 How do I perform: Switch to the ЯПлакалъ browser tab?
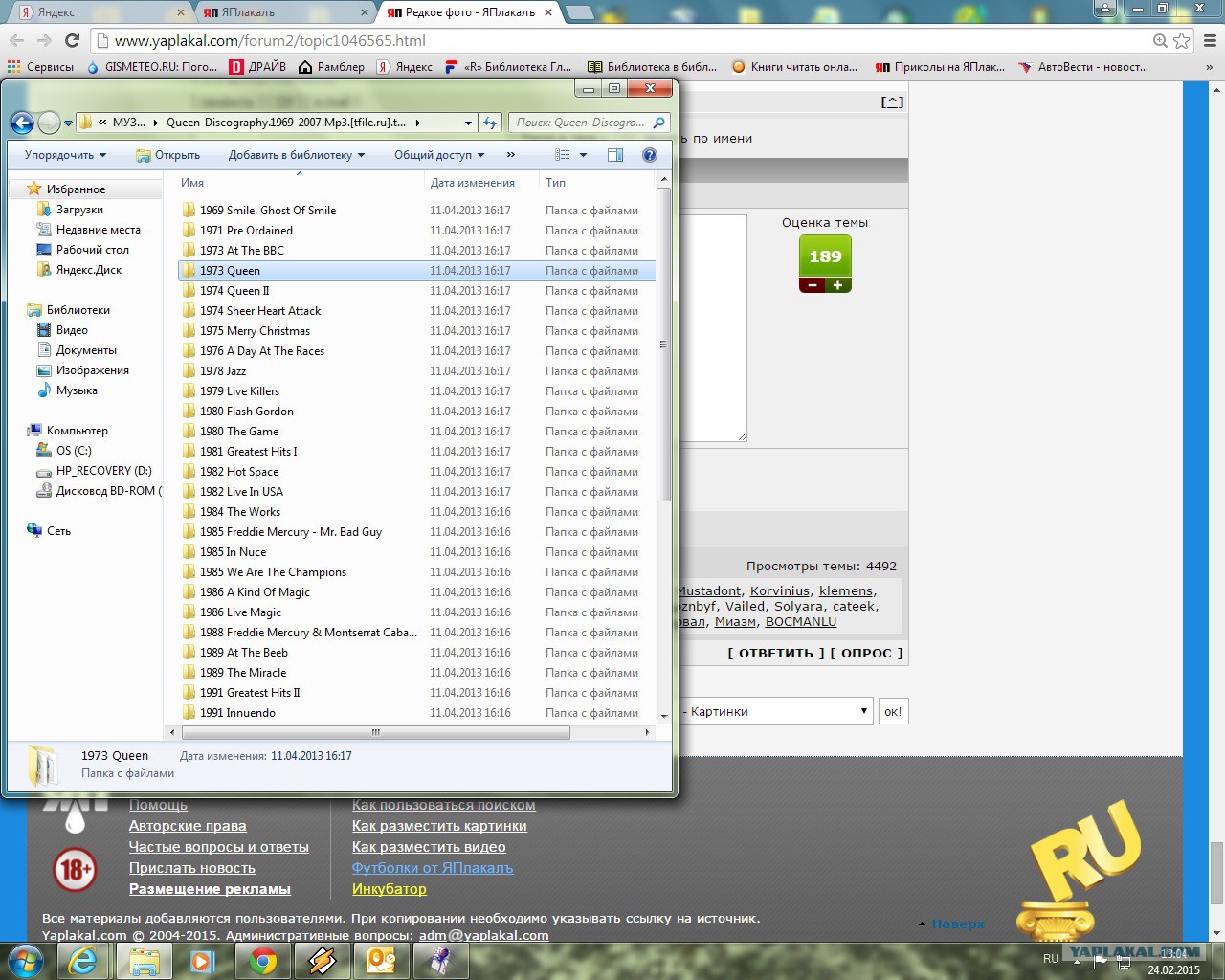(285, 12)
